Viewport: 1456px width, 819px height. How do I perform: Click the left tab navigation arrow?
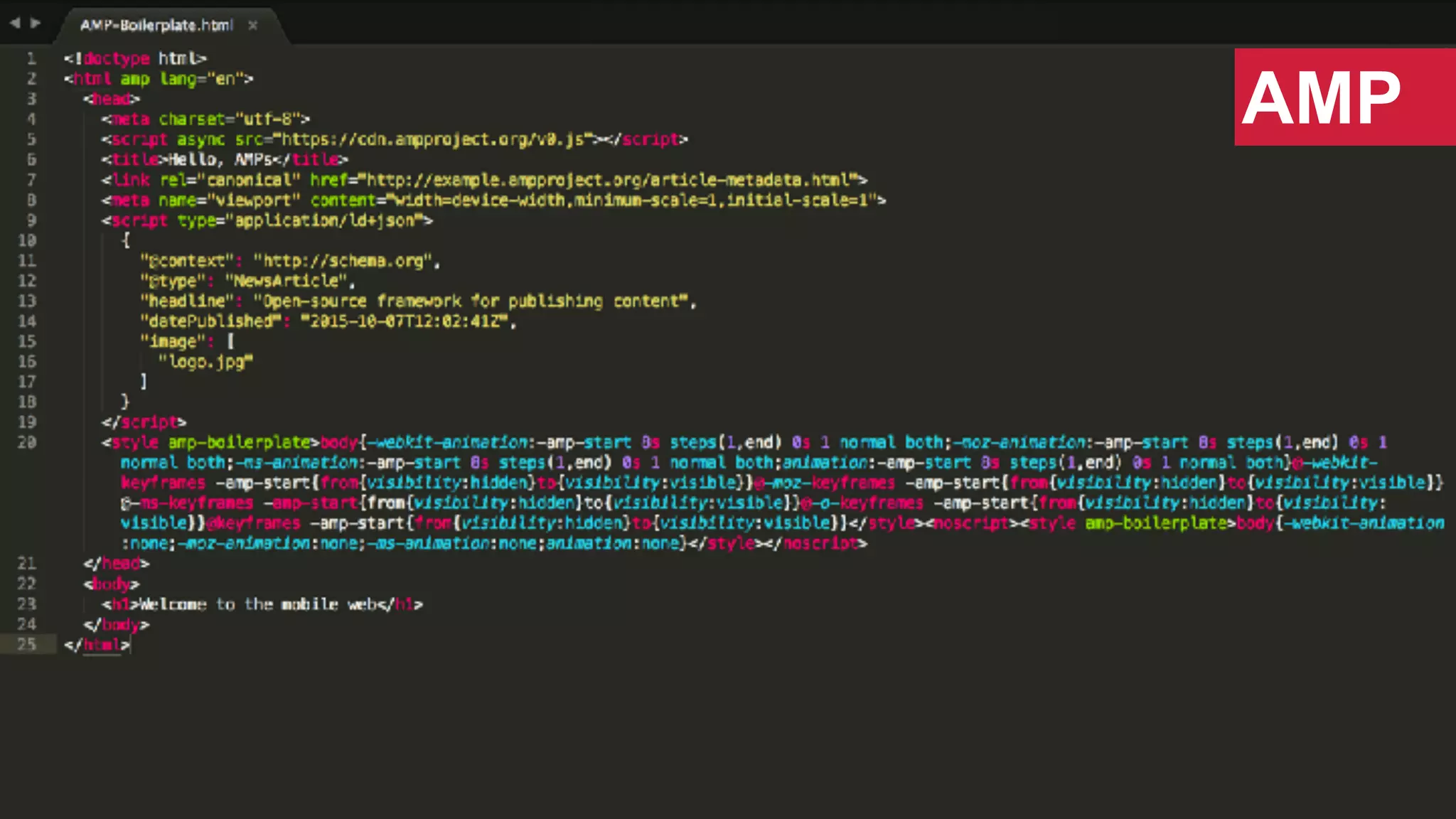pos(15,23)
